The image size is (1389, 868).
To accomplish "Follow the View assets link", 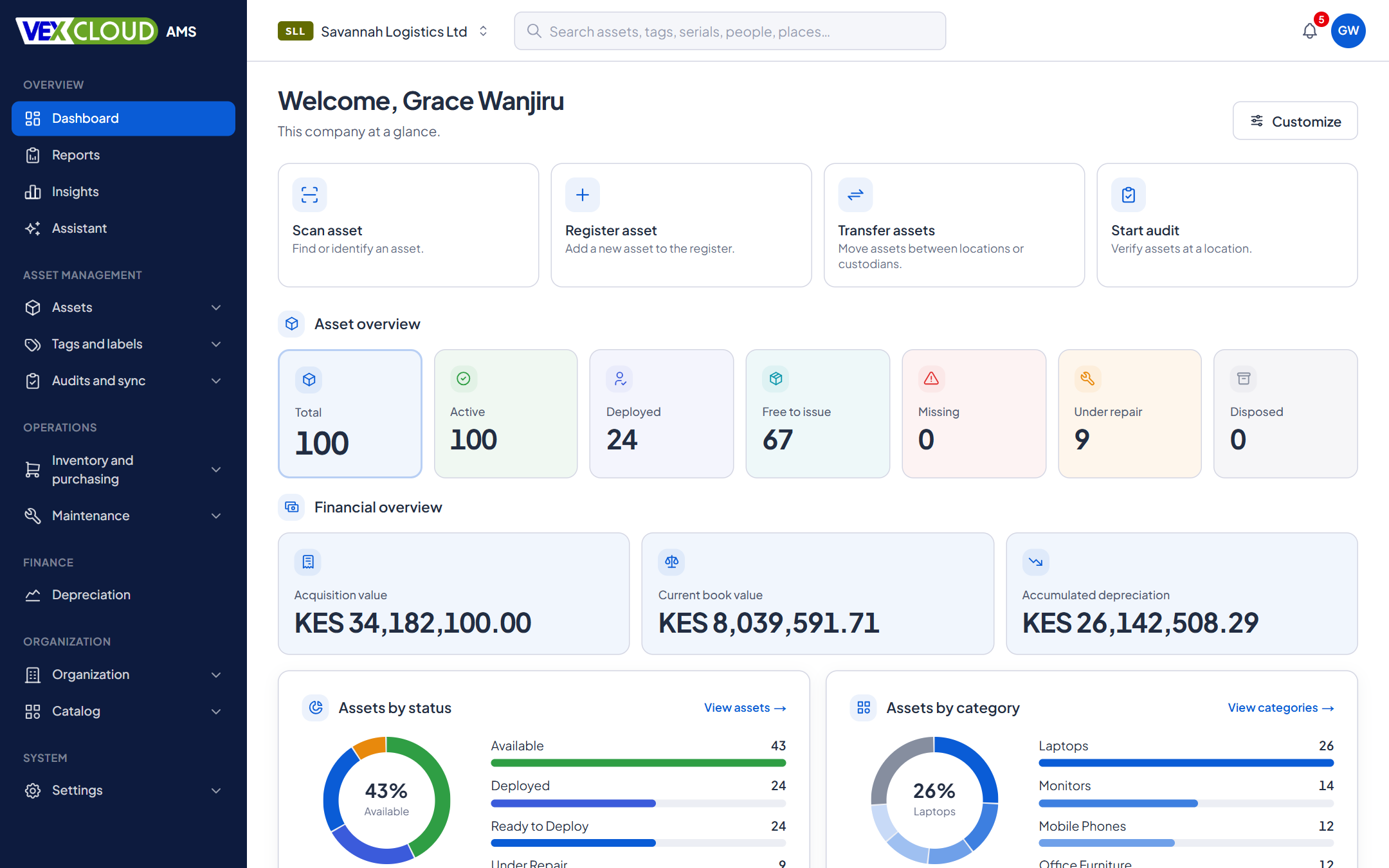I will [x=745, y=708].
